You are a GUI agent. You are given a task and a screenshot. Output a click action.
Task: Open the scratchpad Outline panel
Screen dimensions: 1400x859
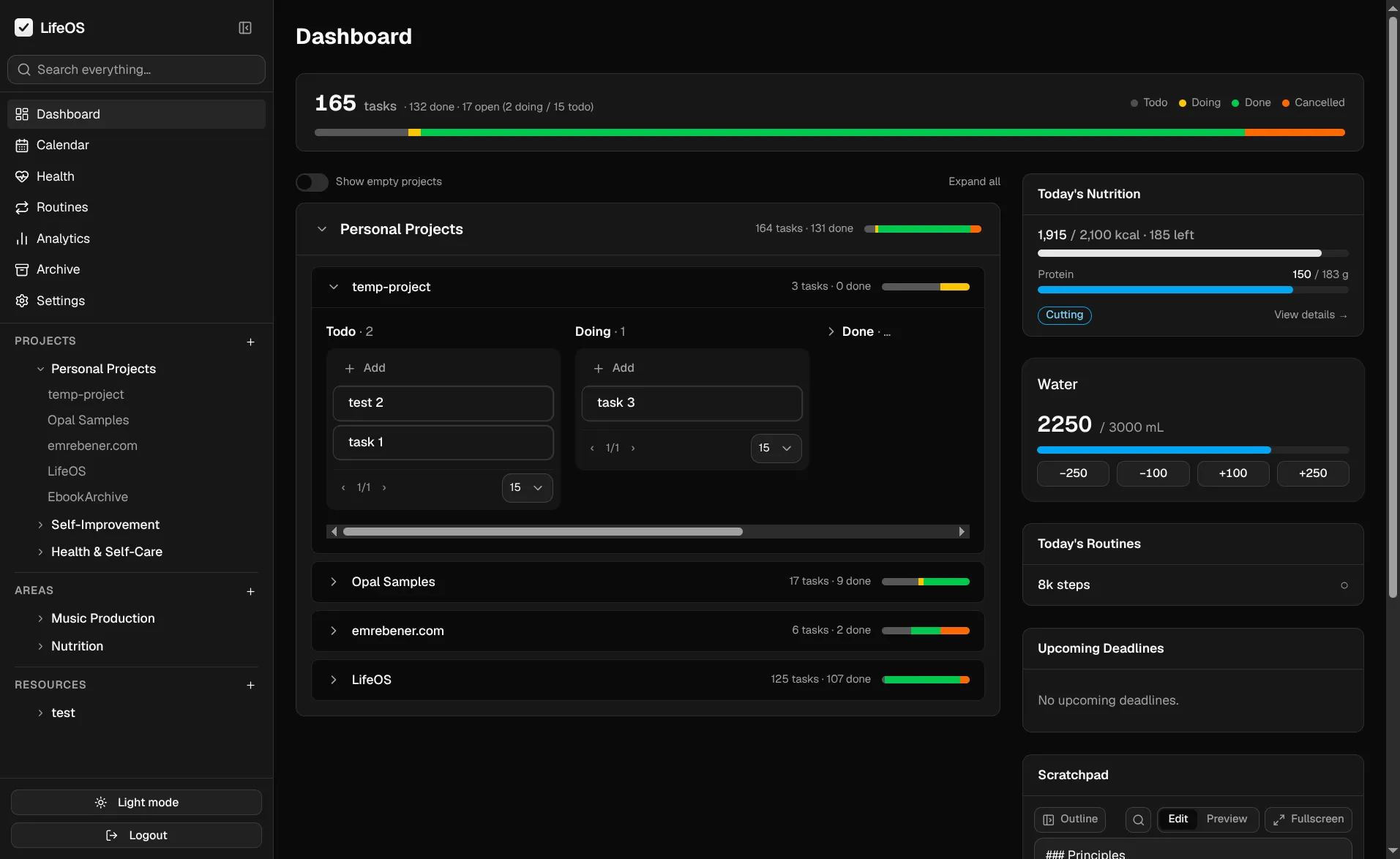click(1069, 819)
